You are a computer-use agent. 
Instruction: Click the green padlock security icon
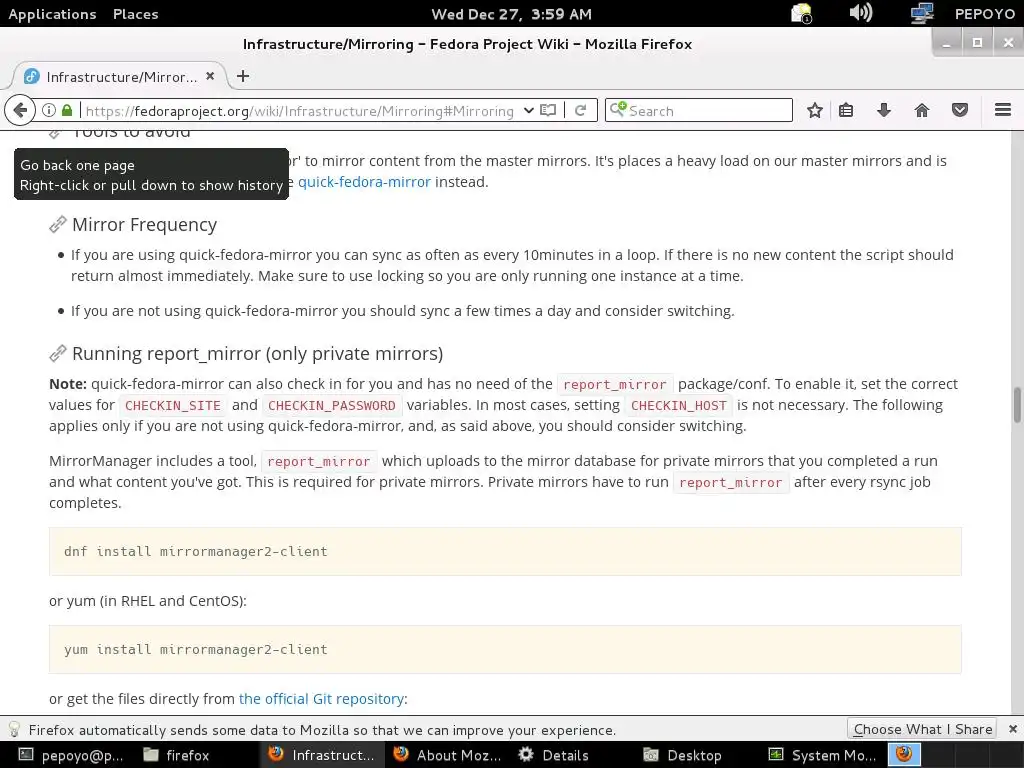click(x=67, y=110)
